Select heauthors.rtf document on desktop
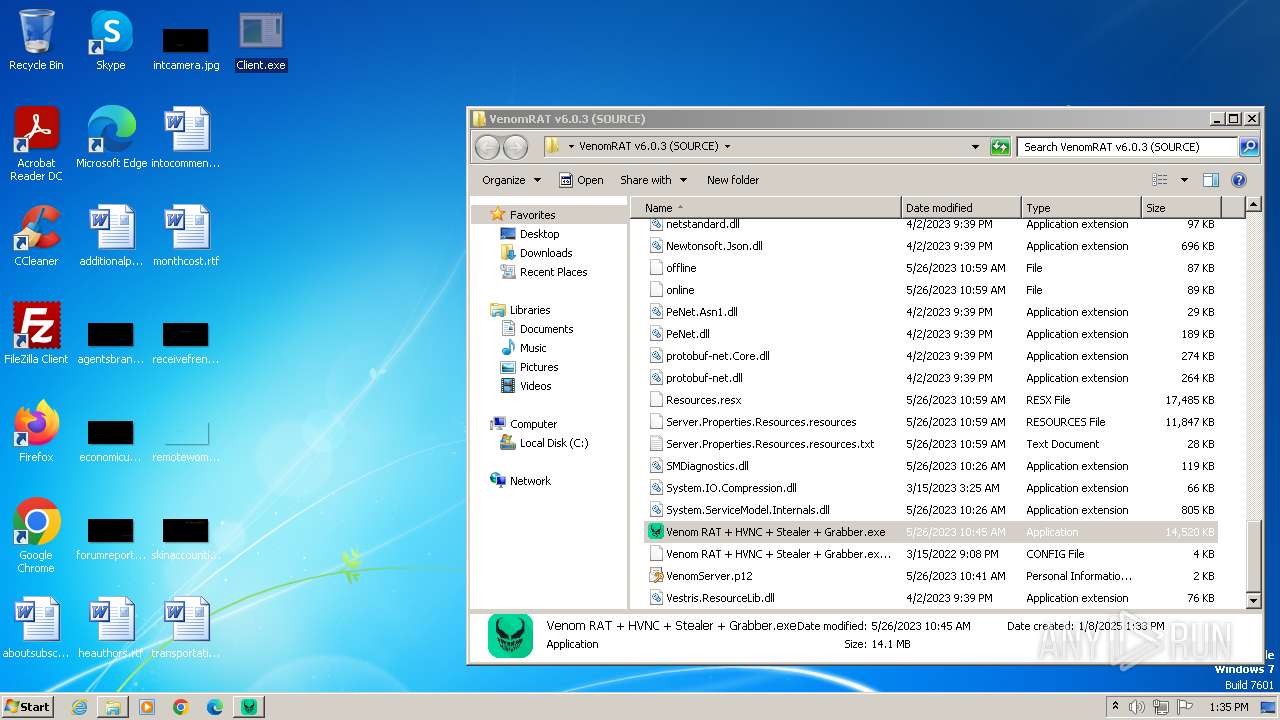Screen dimensions: 1280x720 pyautogui.click(x=111, y=629)
